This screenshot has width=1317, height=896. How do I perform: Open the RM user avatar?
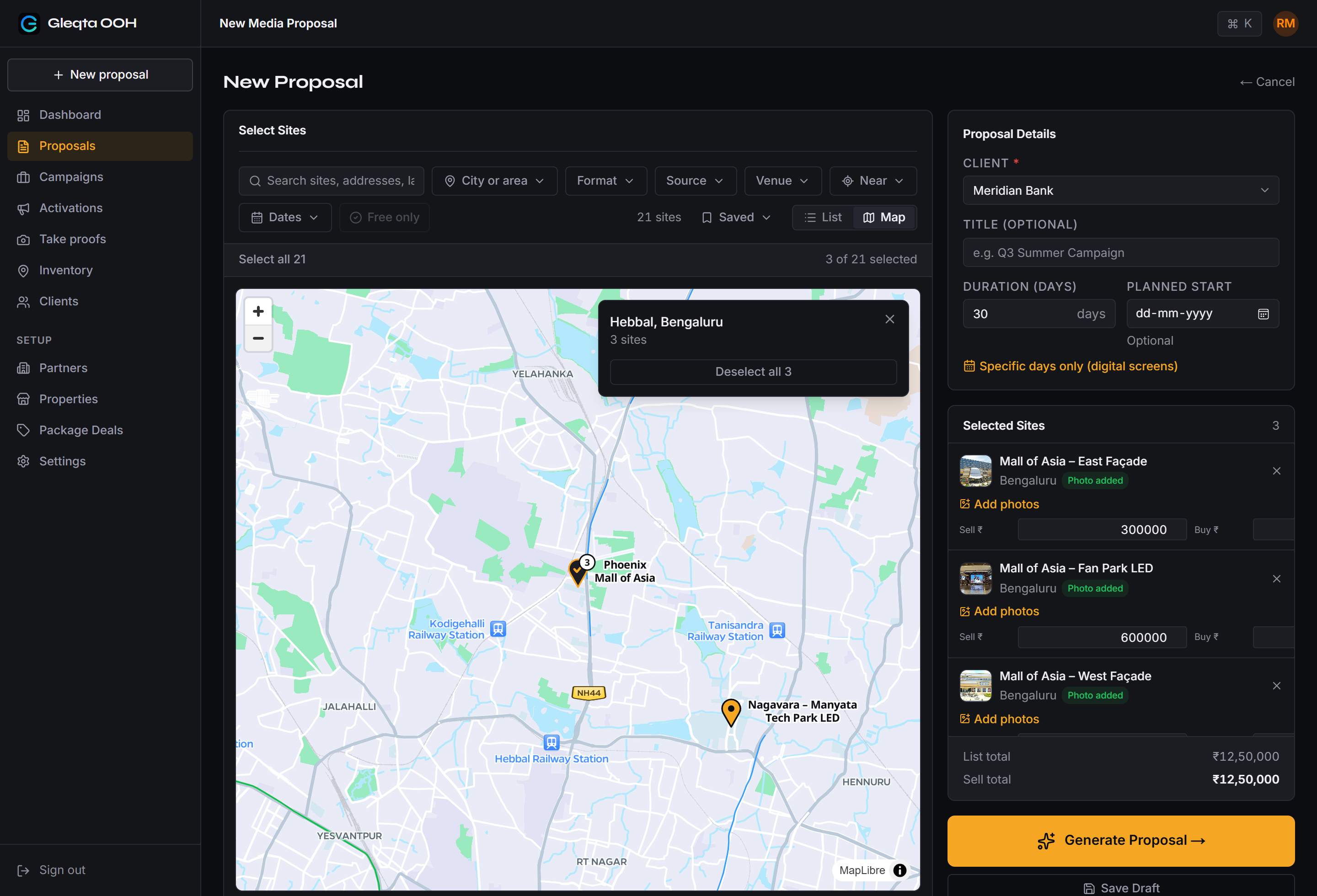1285,23
